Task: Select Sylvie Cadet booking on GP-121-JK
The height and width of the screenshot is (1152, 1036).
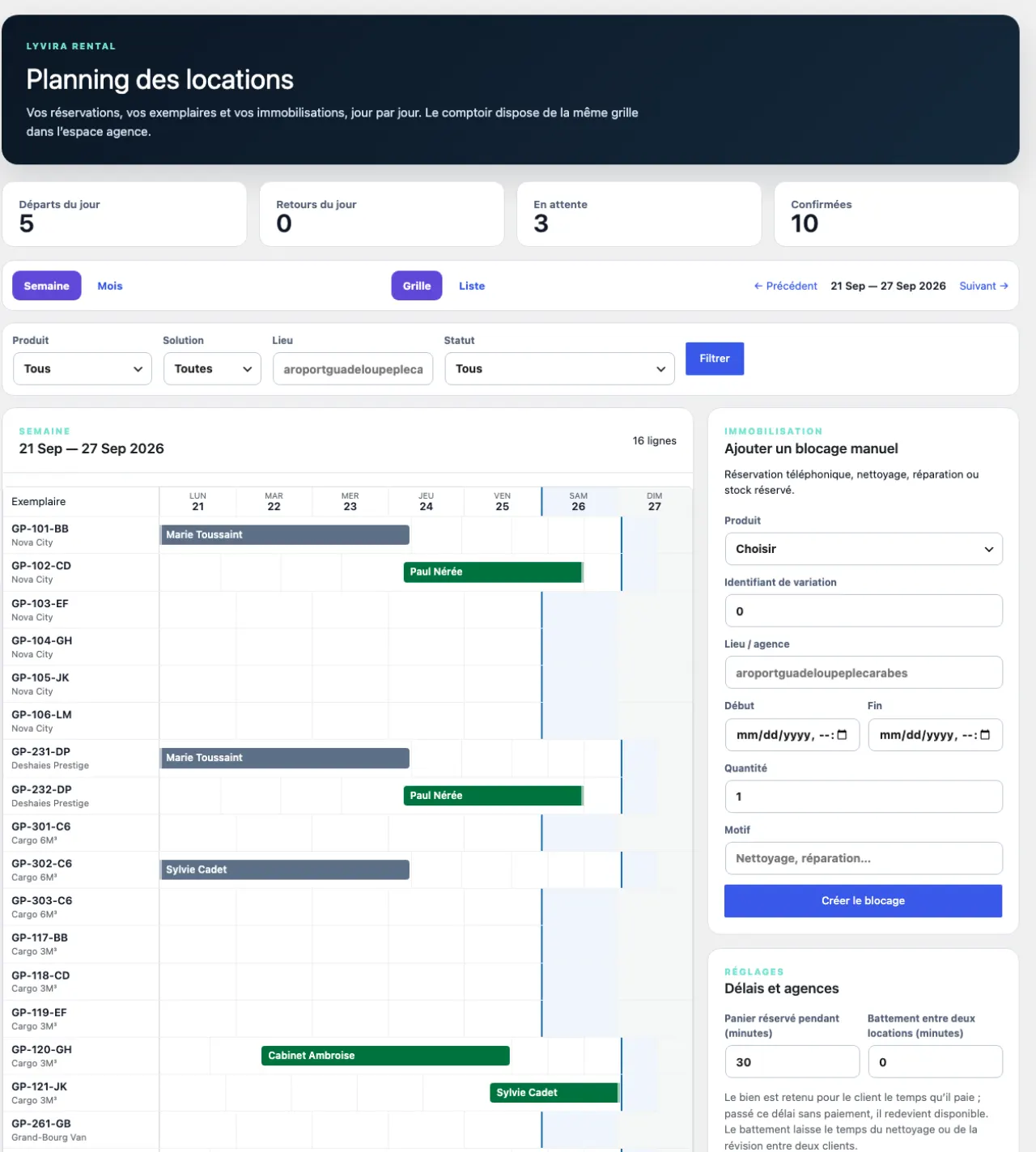Action: (x=554, y=1093)
